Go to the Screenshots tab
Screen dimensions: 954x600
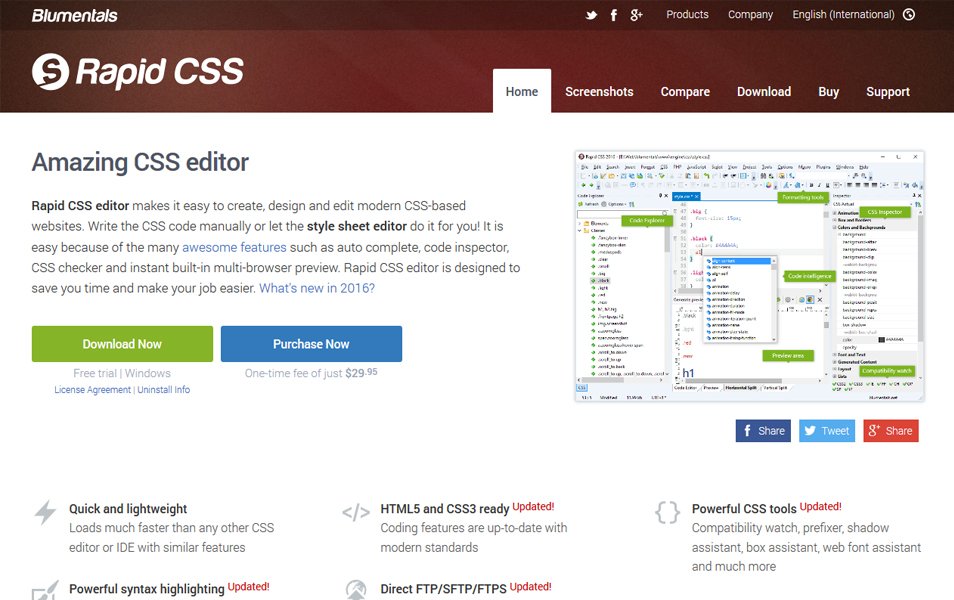pyautogui.click(x=599, y=91)
